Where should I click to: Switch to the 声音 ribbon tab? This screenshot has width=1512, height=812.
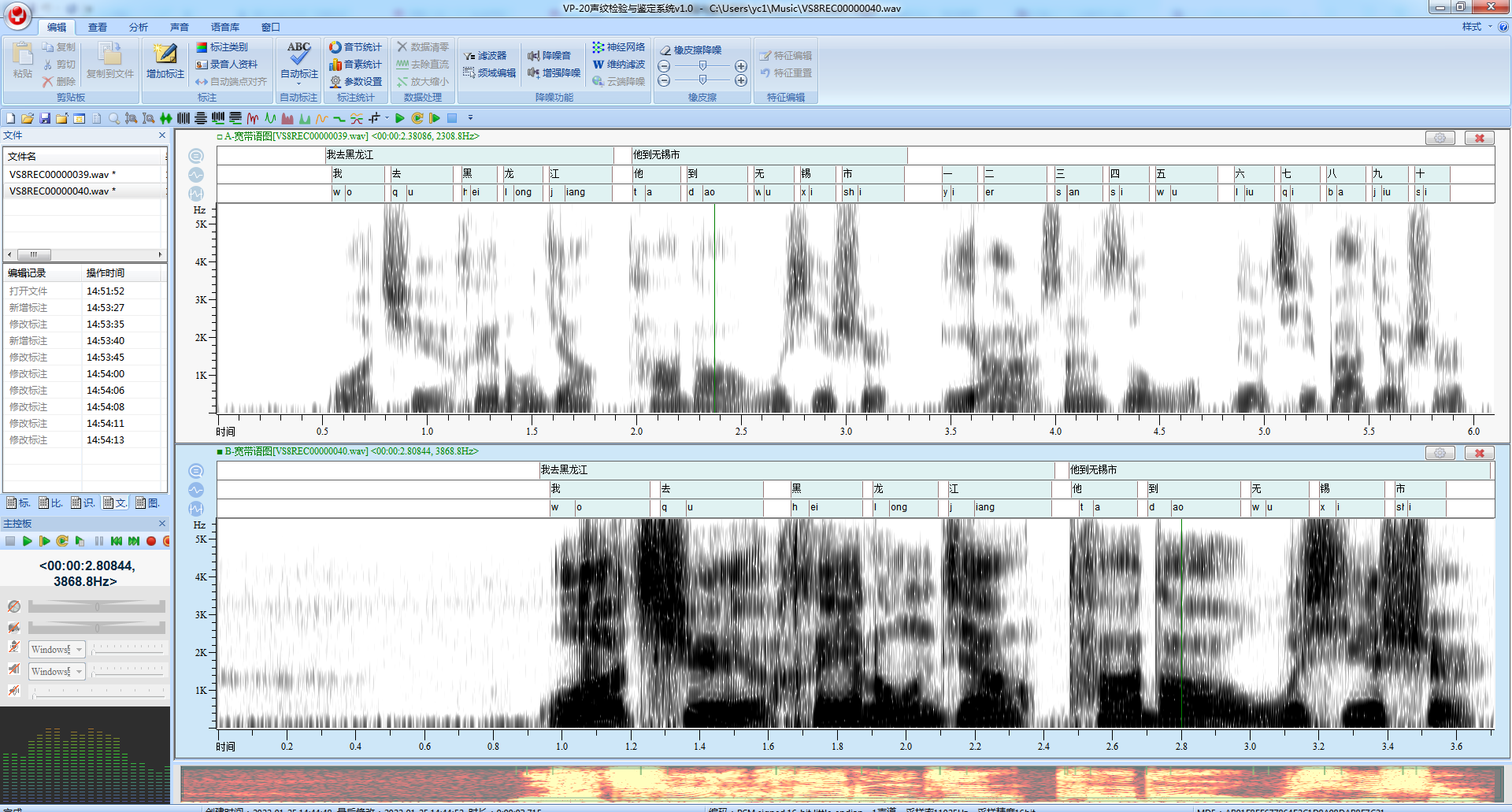[180, 27]
